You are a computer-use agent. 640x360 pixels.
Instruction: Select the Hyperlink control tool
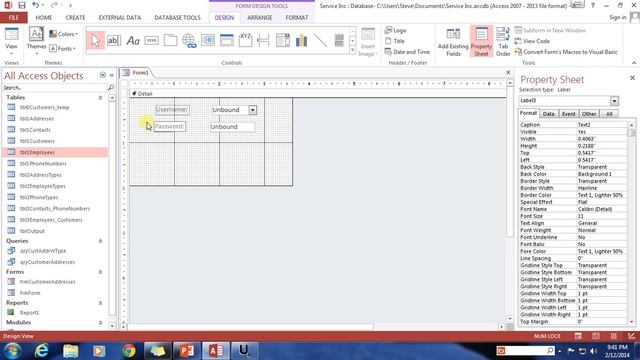(189, 40)
